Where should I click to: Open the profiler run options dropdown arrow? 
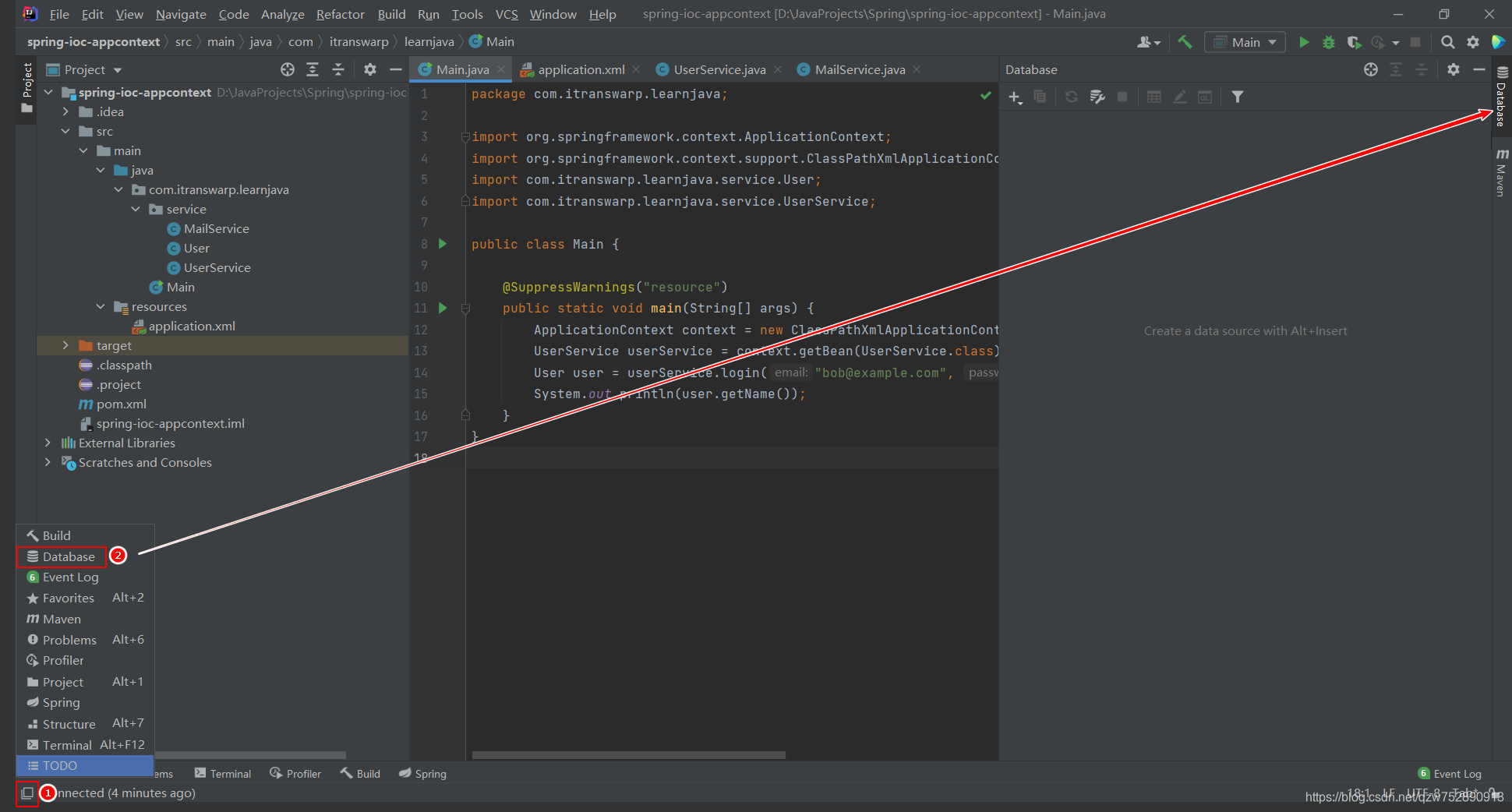(1395, 43)
